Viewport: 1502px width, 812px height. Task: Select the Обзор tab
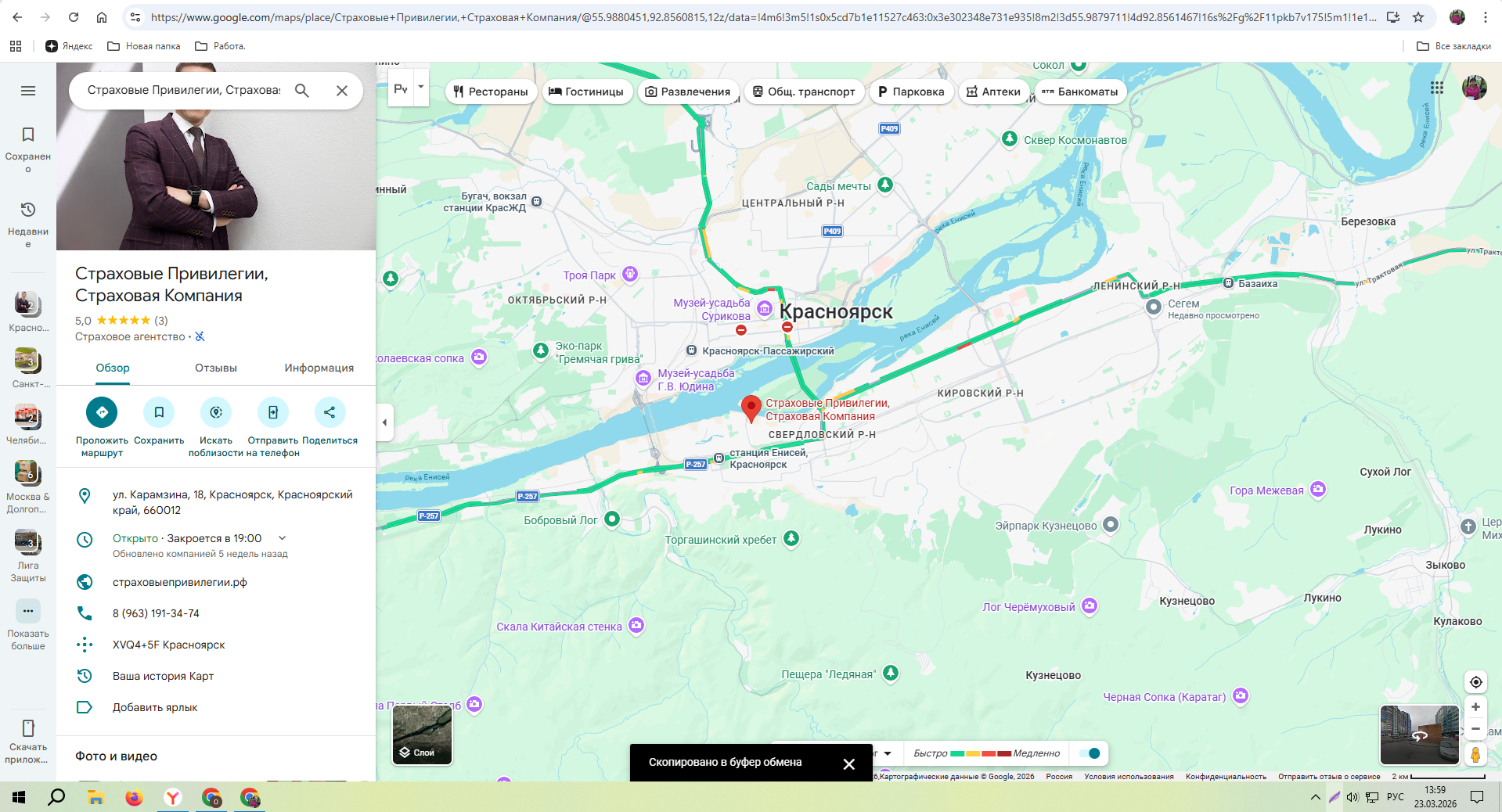tap(113, 368)
